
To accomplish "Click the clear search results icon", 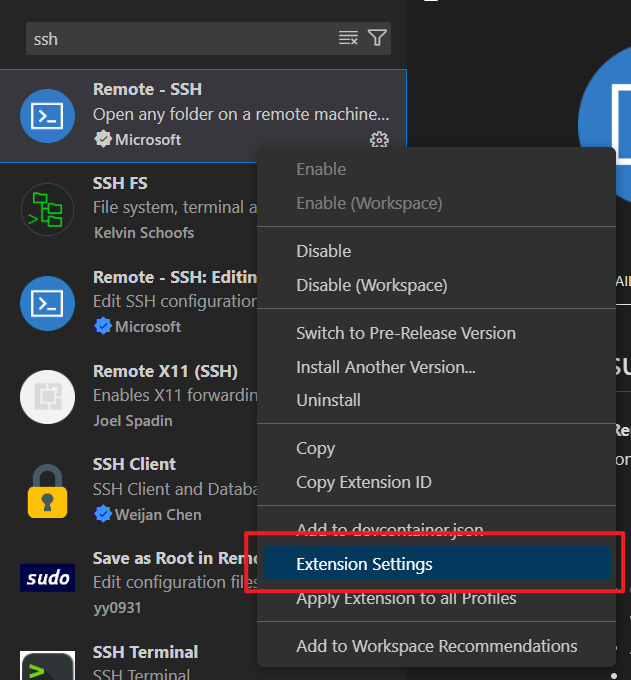I will [348, 38].
